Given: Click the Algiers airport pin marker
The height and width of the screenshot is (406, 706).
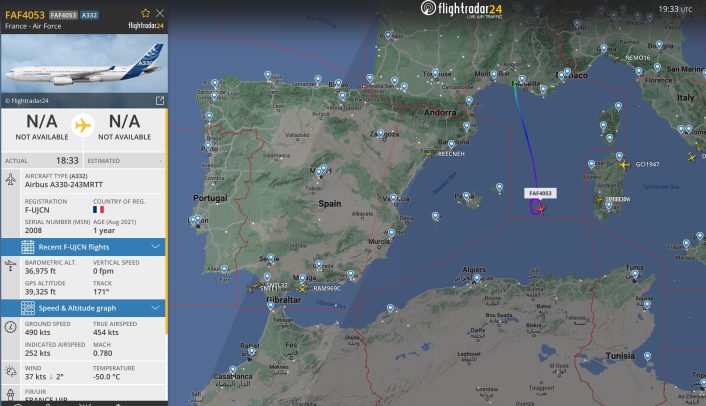Looking at the screenshot, I should pyautogui.click(x=476, y=279).
